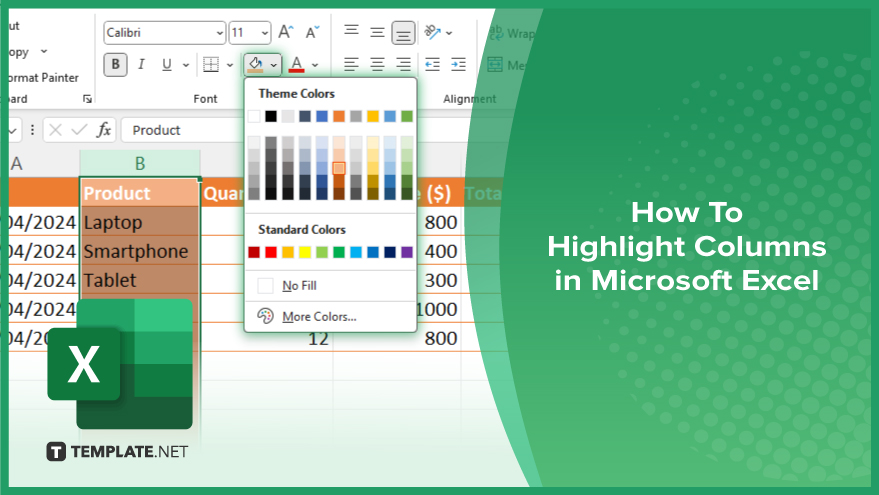Click the Fill Color bucket icon
879x495 pixels.
(256, 64)
